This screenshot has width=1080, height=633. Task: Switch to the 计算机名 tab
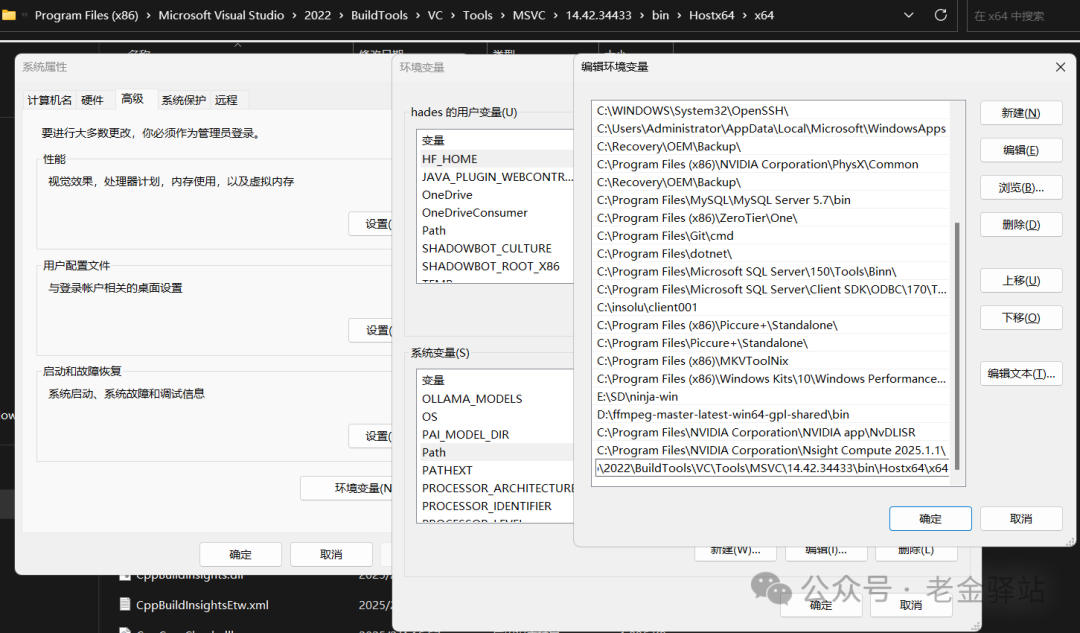pos(49,100)
